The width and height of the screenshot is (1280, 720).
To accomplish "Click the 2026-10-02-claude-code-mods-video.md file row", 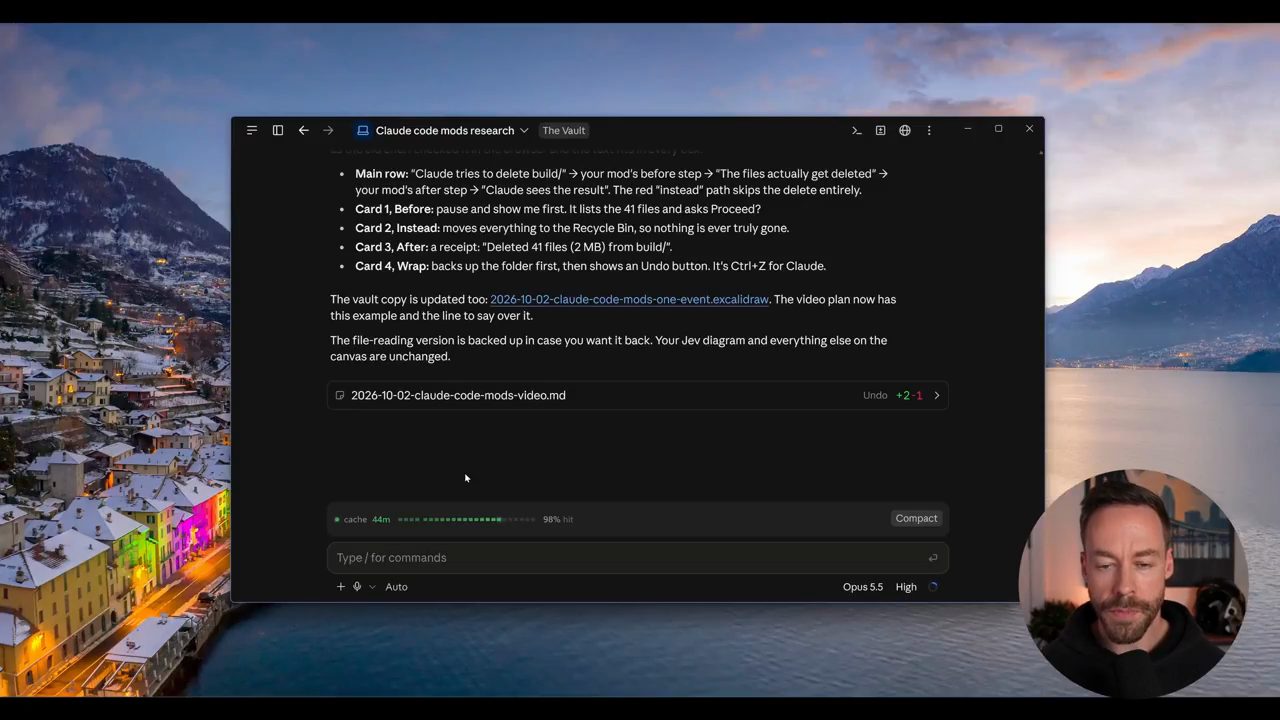I will 638,395.
